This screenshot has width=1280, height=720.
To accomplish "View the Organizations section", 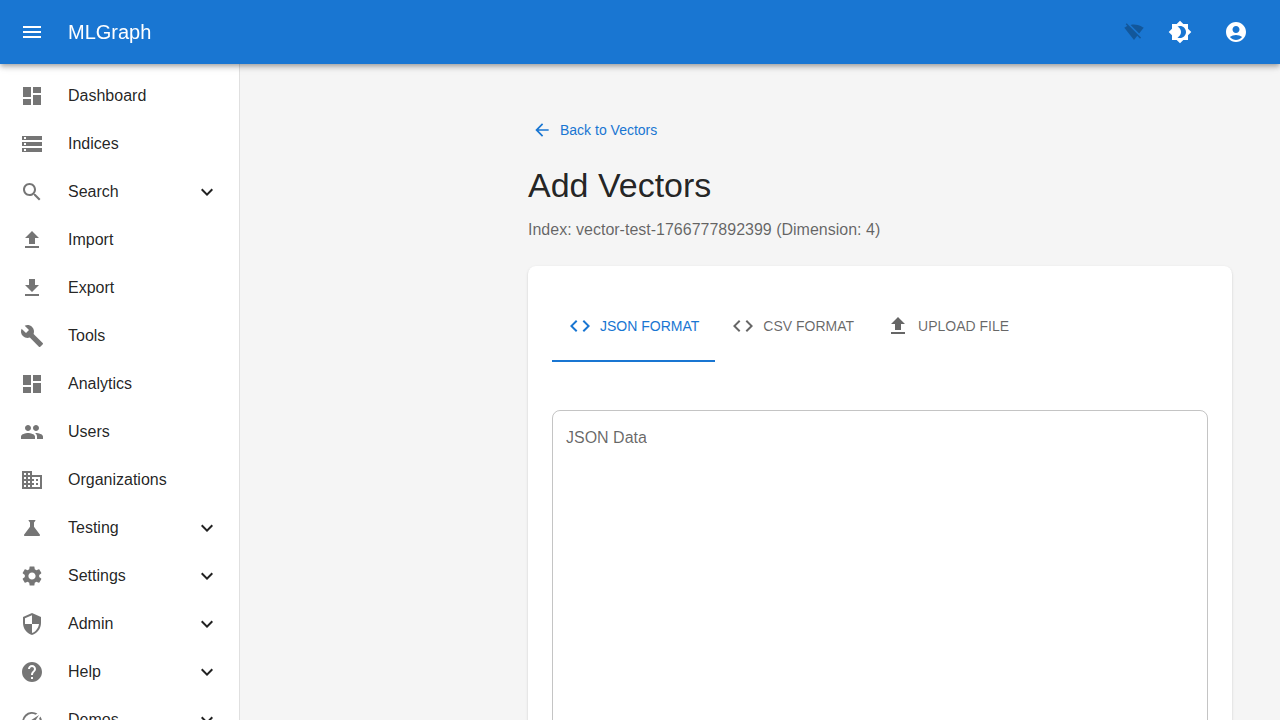I will [x=117, y=479].
